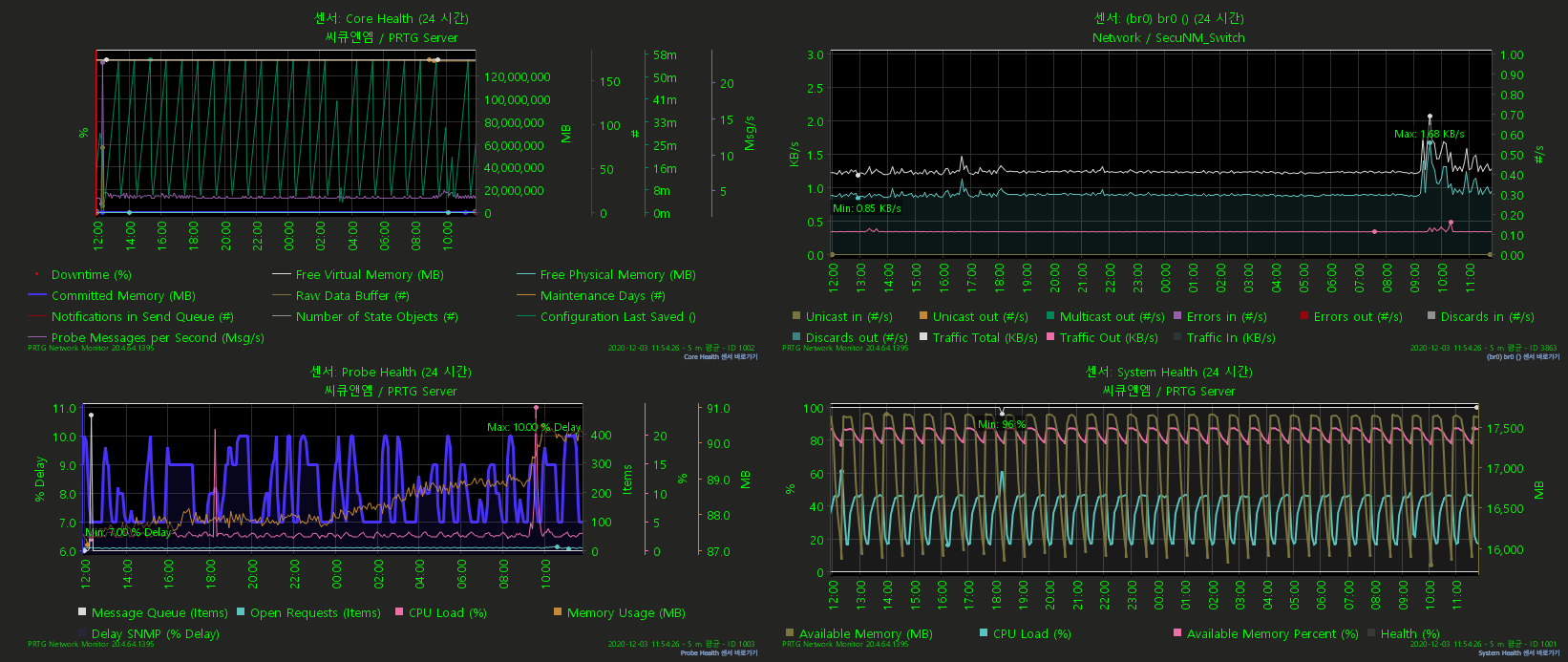The image size is (1568, 662).
Task: Click the Errors in purple color swatch
Action: [x=1177, y=316]
